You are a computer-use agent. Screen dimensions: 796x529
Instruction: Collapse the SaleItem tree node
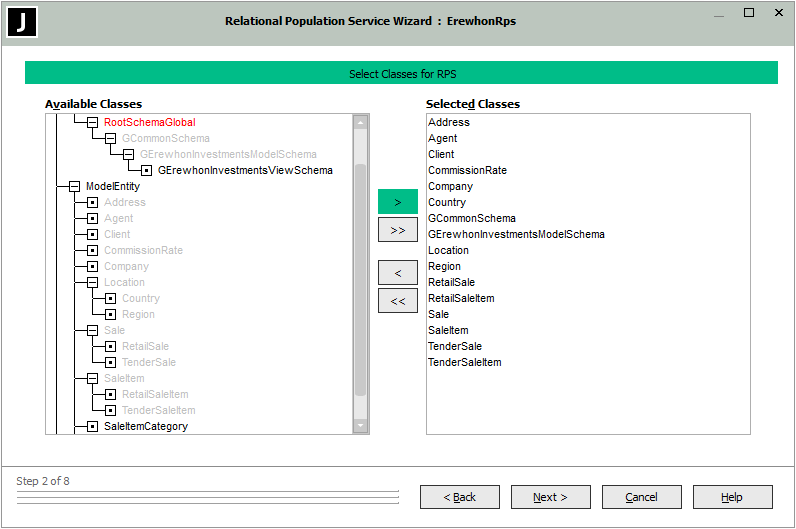[x=93, y=379]
